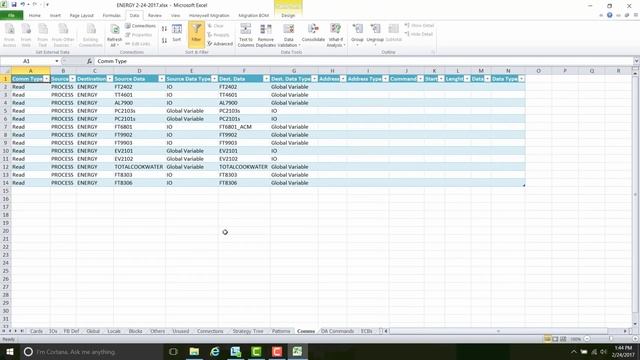The width and height of the screenshot is (640, 360).
Task: Switch to the Insert ribbon tab
Action: coord(55,16)
